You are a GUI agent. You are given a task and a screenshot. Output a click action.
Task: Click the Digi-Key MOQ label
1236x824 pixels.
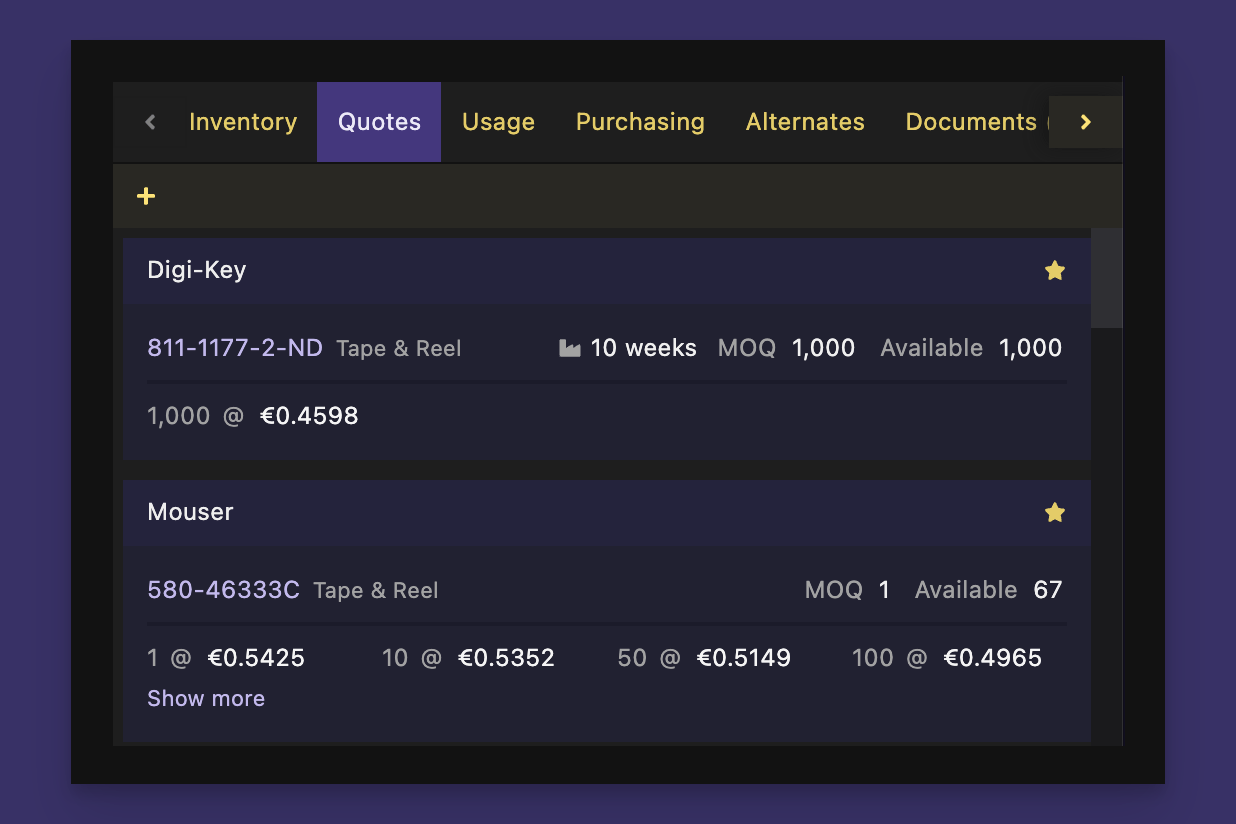(x=747, y=348)
